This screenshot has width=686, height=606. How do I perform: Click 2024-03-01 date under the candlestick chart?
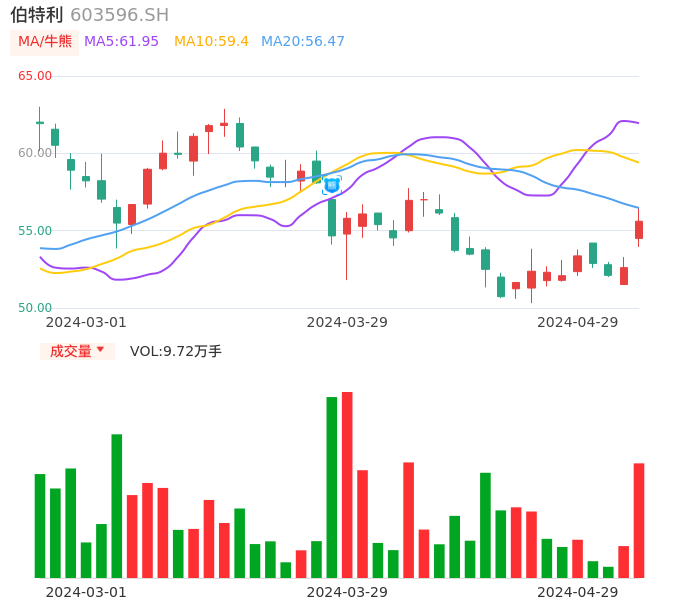86,322
